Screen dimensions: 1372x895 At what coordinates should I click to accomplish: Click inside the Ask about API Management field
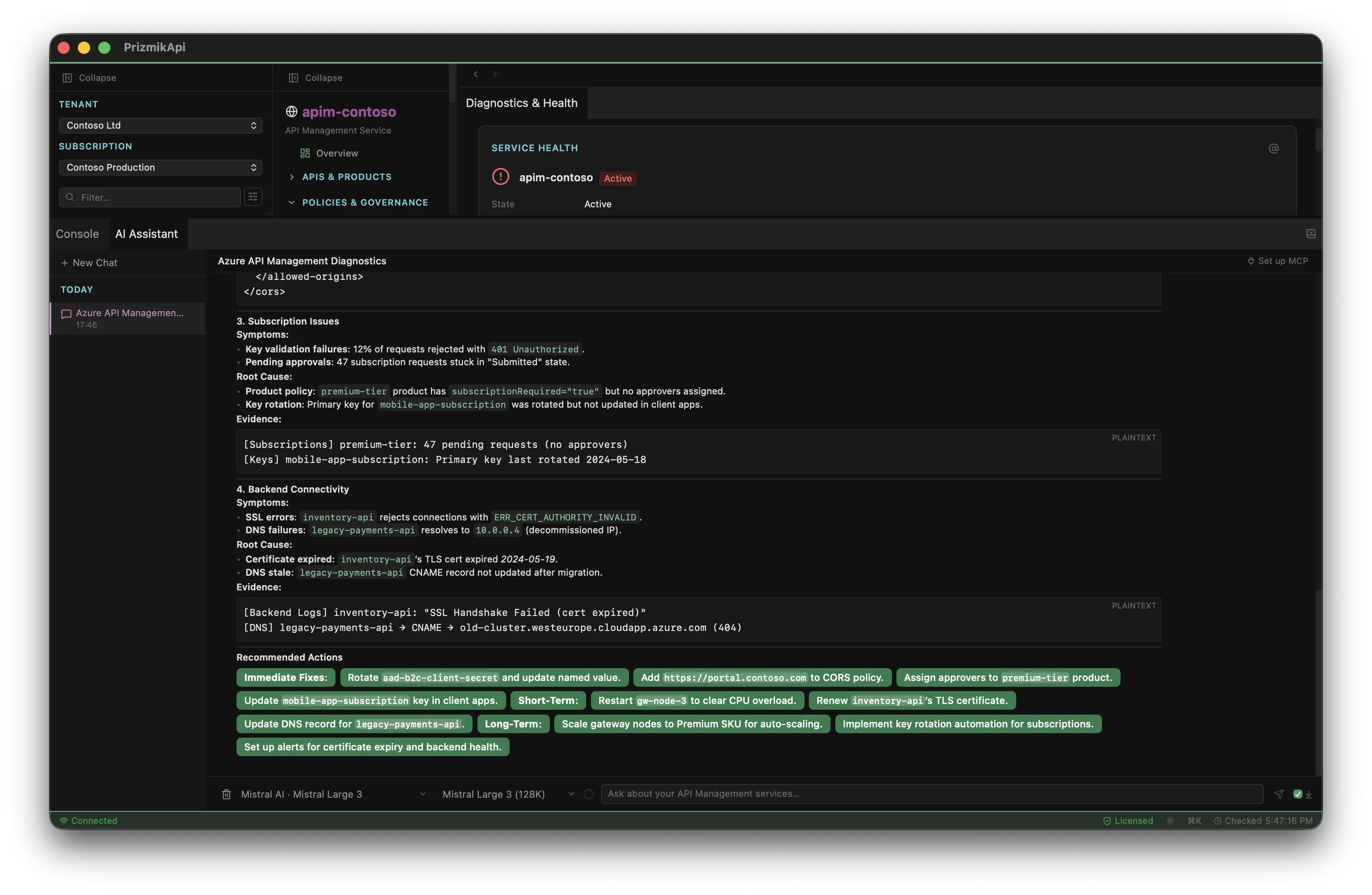(x=922, y=794)
